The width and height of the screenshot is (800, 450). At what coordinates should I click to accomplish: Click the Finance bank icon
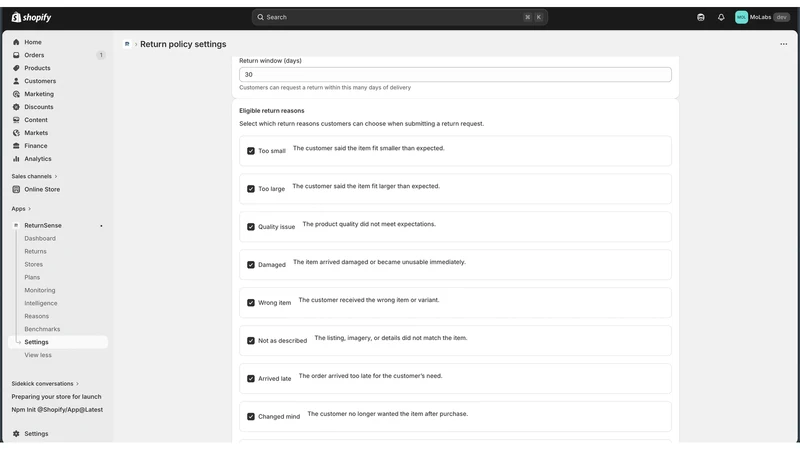click(16, 146)
